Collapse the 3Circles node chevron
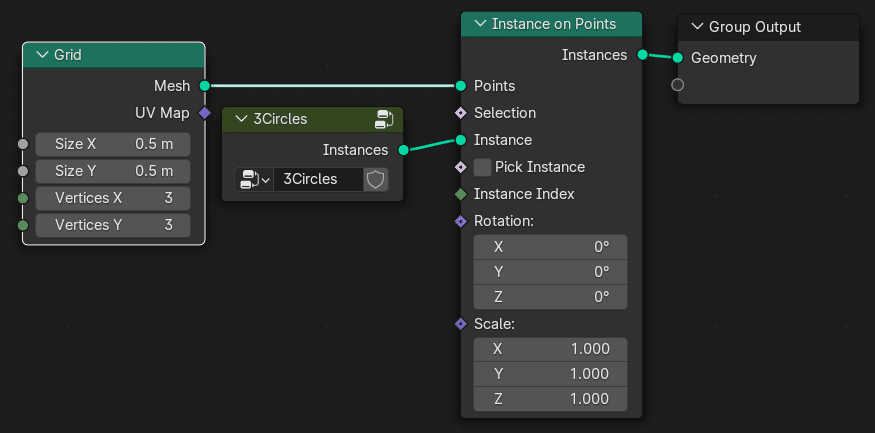 click(x=242, y=119)
